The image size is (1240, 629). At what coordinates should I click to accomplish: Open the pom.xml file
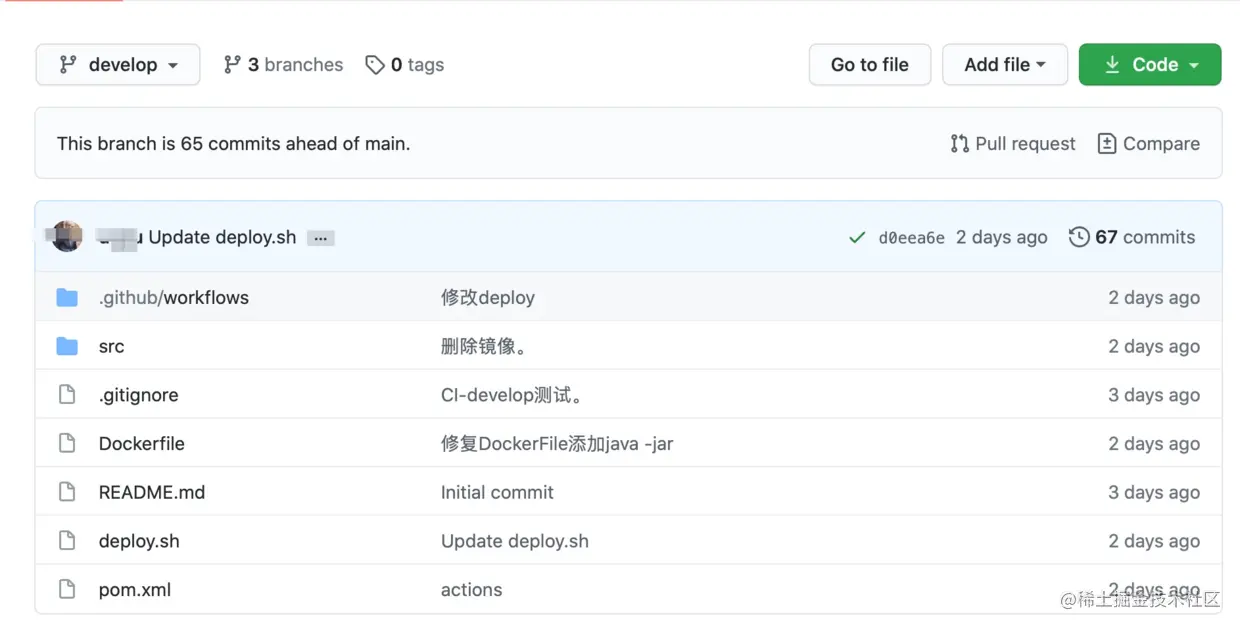coord(135,590)
